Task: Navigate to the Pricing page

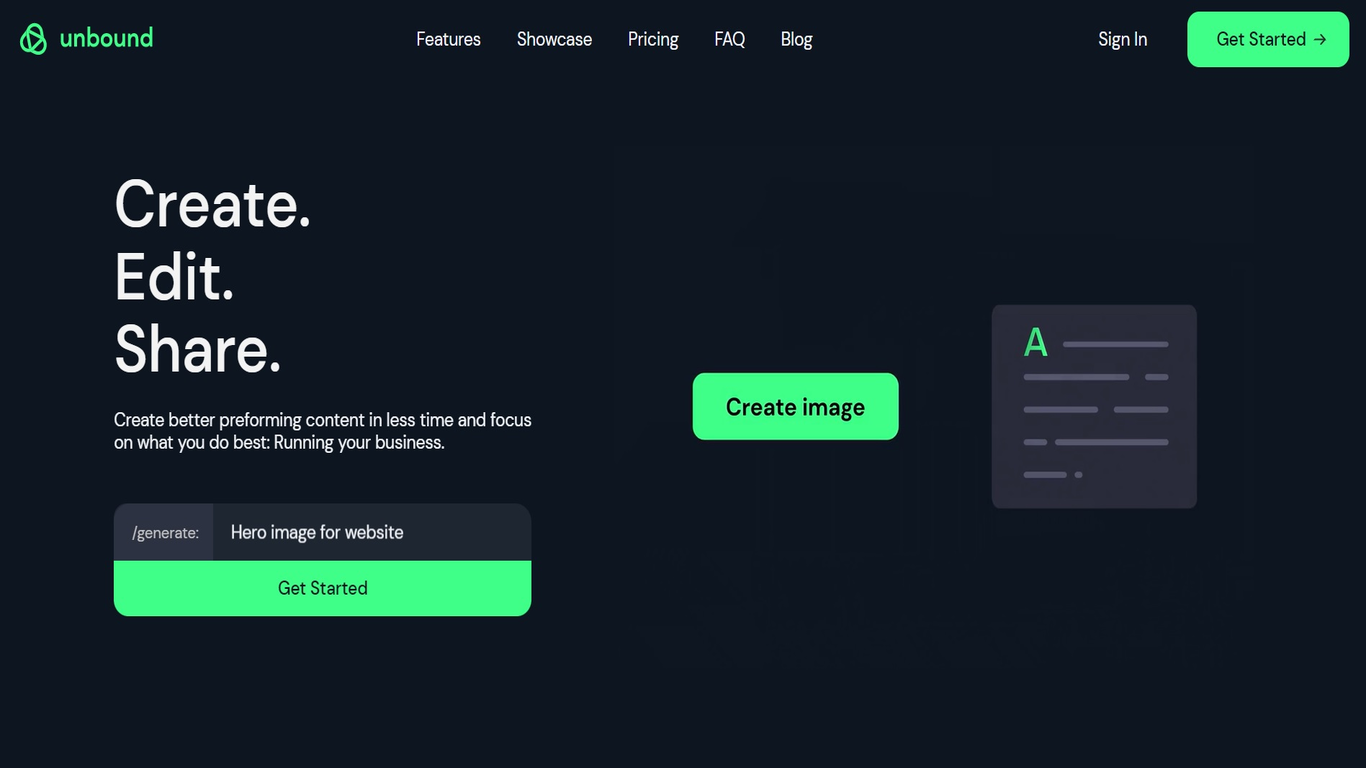Action: click(x=653, y=39)
